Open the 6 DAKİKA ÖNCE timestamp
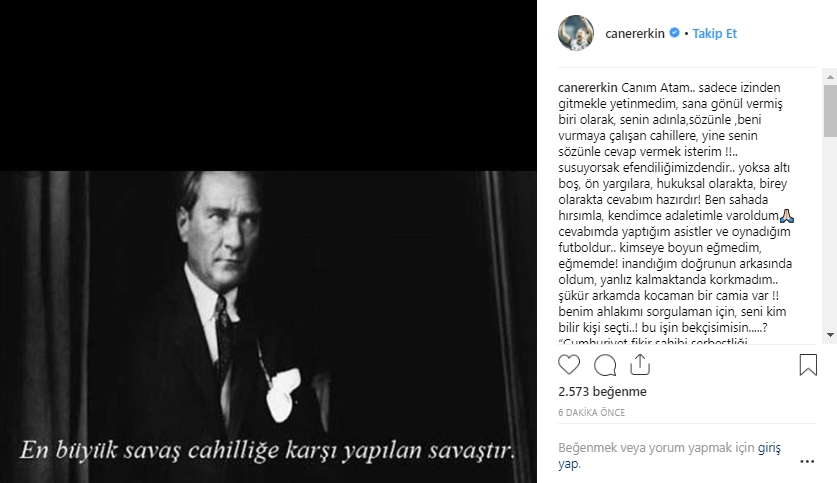Viewport: 837px width, 483px height. (591, 413)
